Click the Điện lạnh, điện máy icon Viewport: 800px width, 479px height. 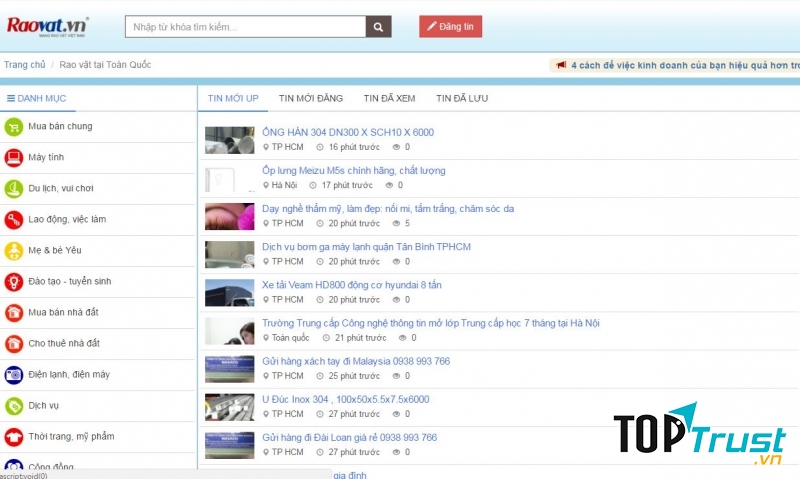[14, 375]
